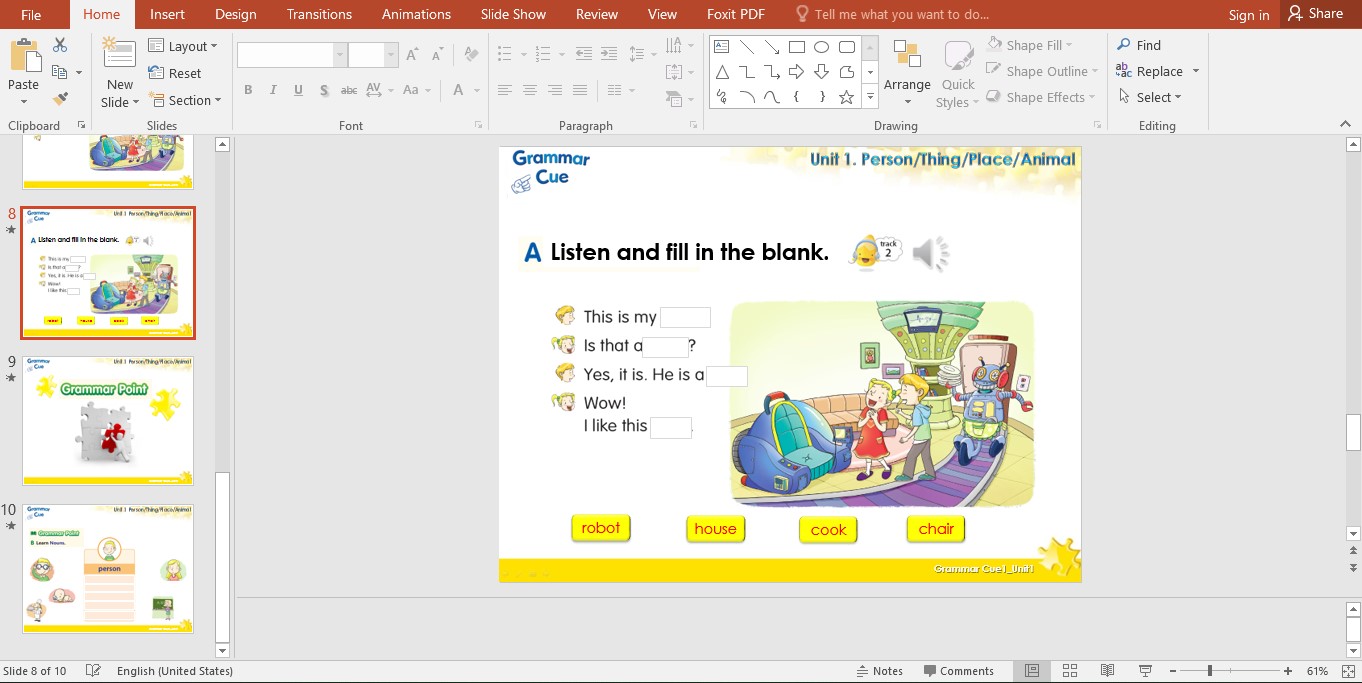The width and height of the screenshot is (1362, 683).
Task: Select the Text Box shape
Action: point(721,46)
